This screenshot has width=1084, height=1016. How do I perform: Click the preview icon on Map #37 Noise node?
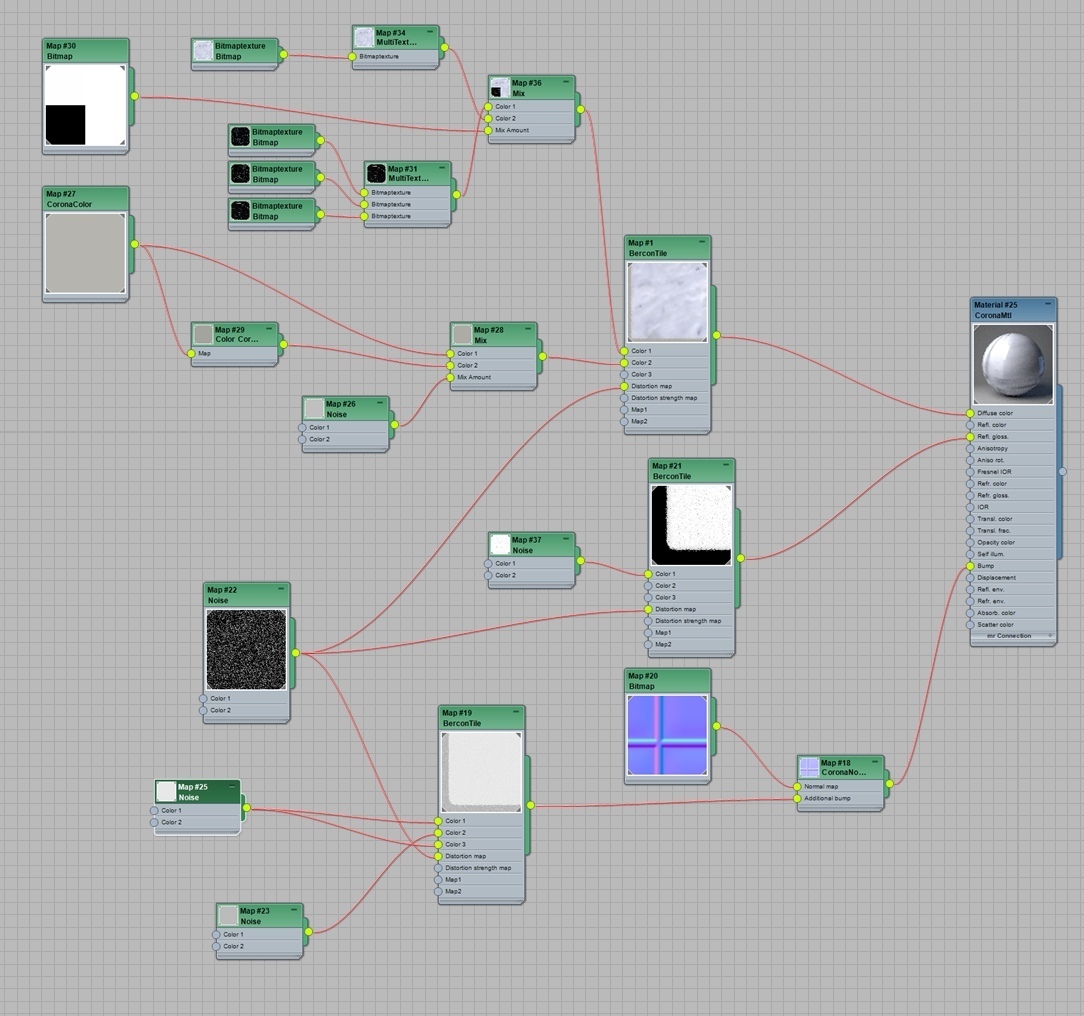[x=500, y=545]
